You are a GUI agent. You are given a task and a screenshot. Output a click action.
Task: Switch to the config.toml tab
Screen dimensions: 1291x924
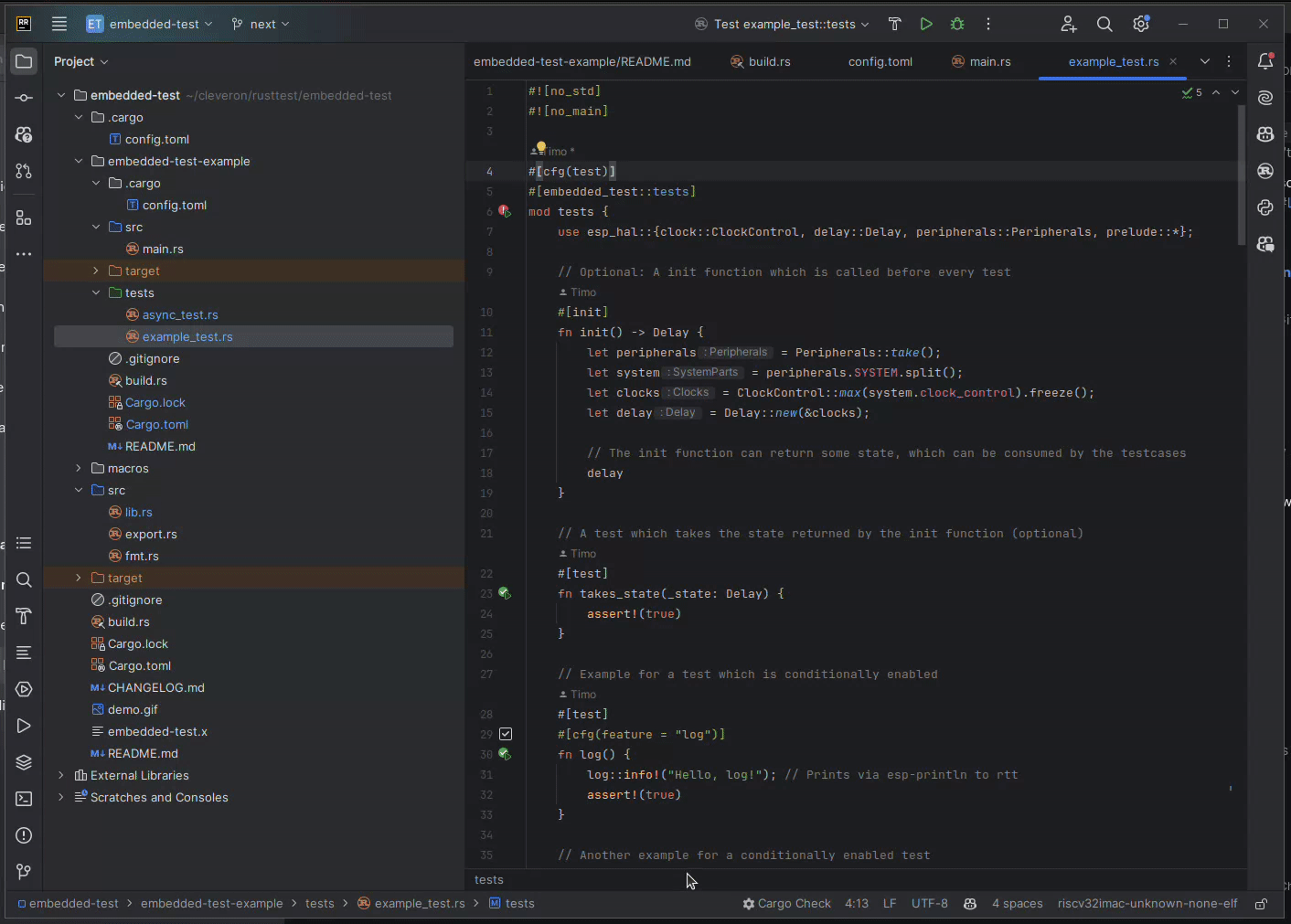[880, 61]
